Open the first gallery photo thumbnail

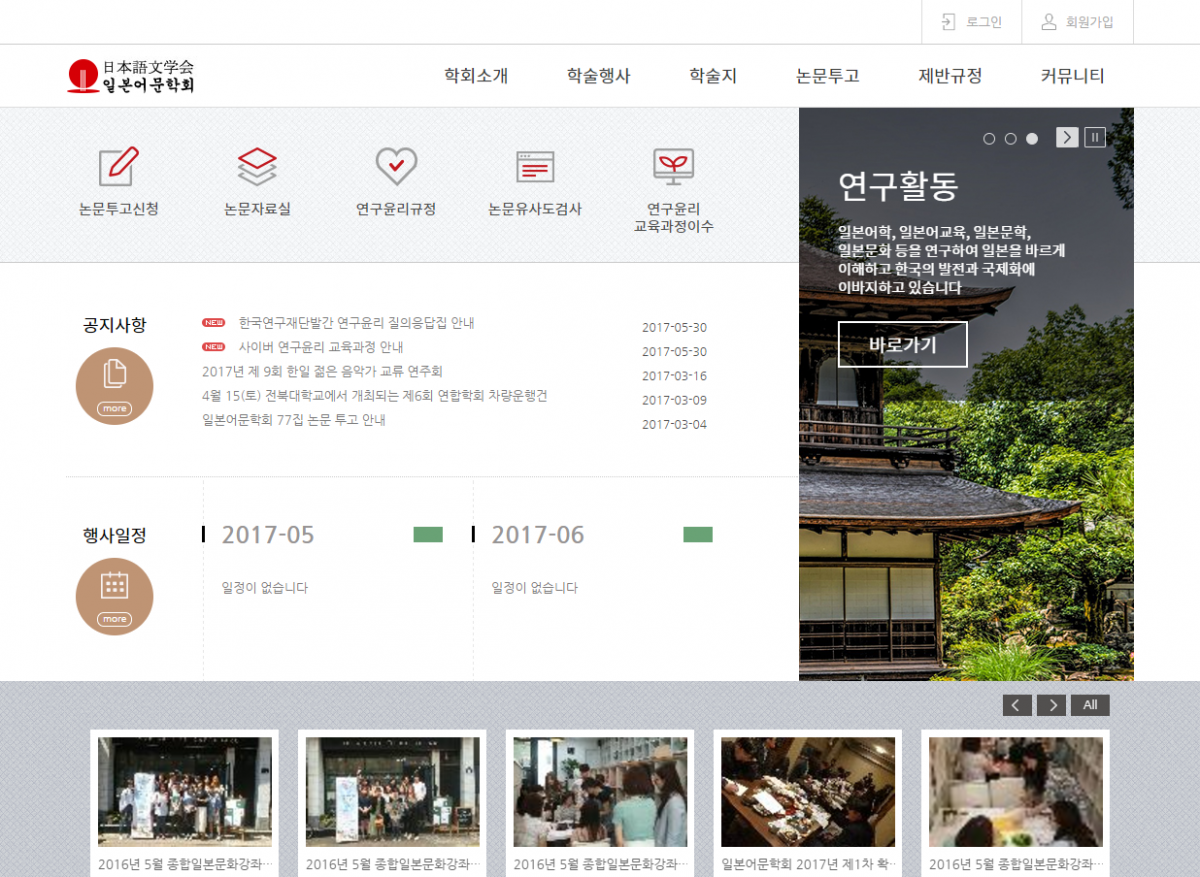[185, 792]
